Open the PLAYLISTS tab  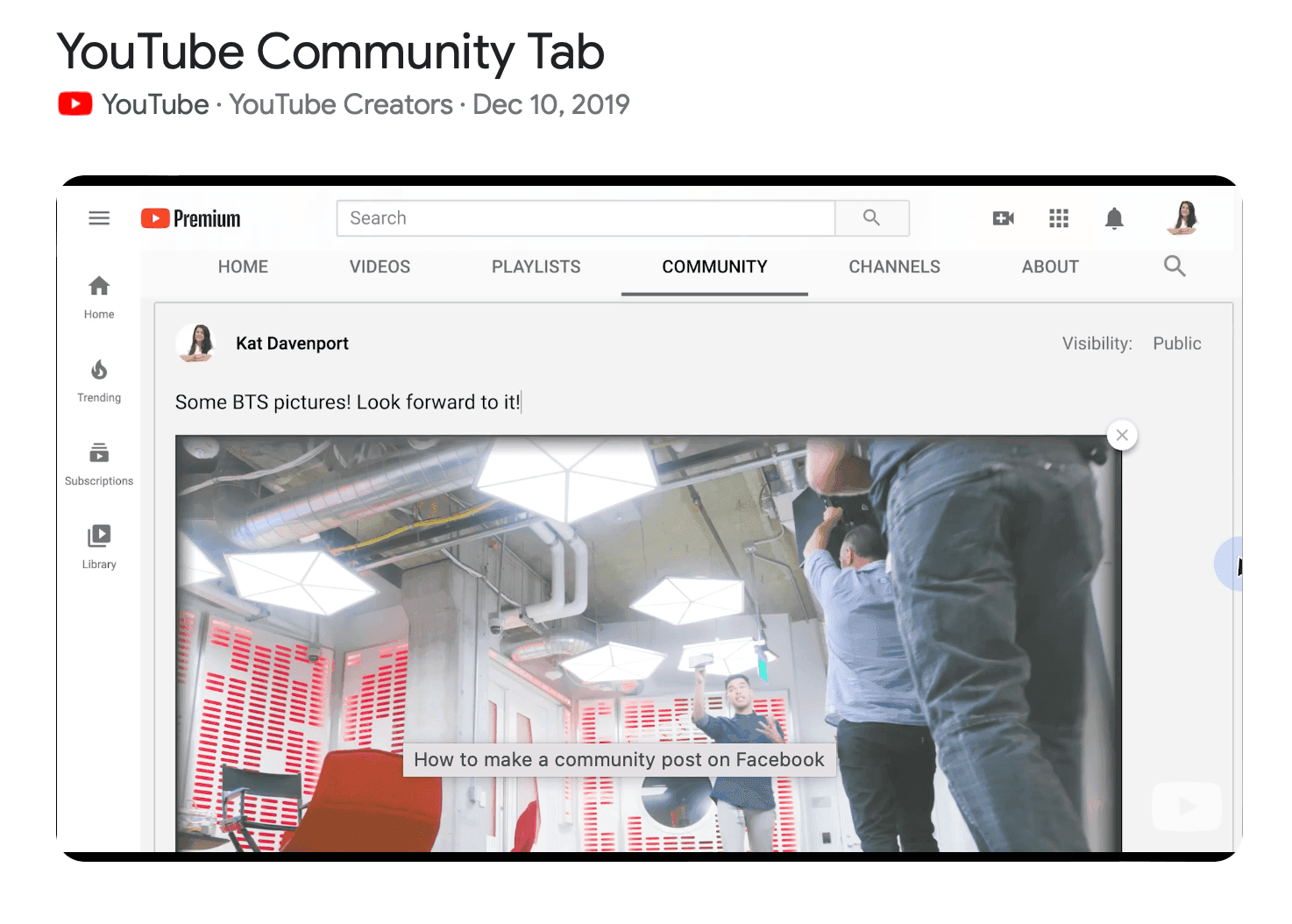[536, 267]
